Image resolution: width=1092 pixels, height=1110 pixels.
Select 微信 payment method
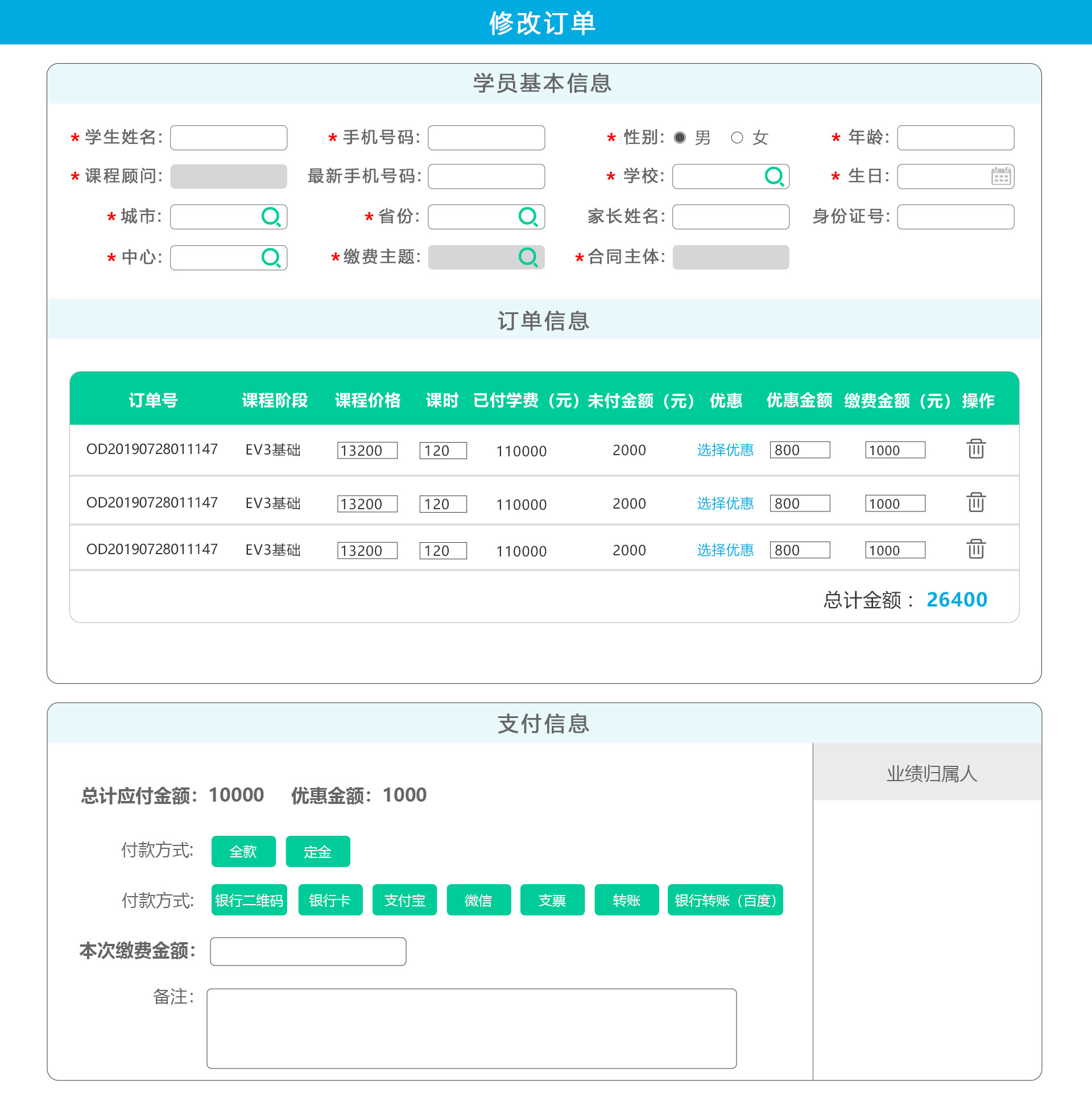coord(479,900)
